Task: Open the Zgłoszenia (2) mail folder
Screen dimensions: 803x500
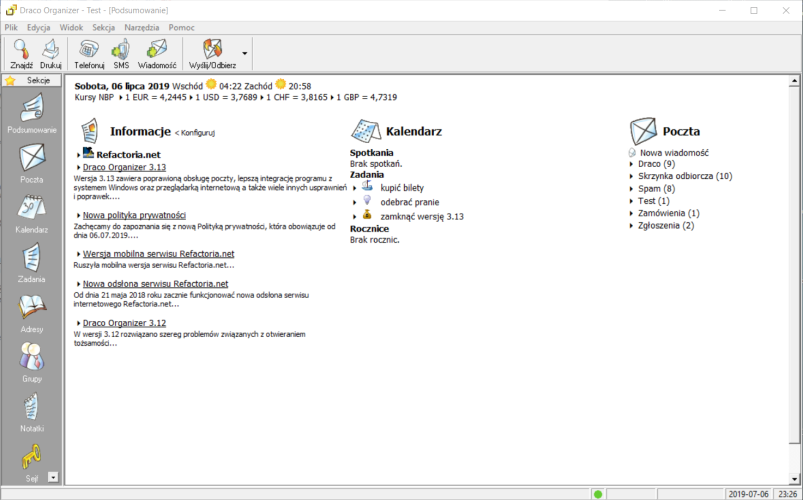Action: 666,225
